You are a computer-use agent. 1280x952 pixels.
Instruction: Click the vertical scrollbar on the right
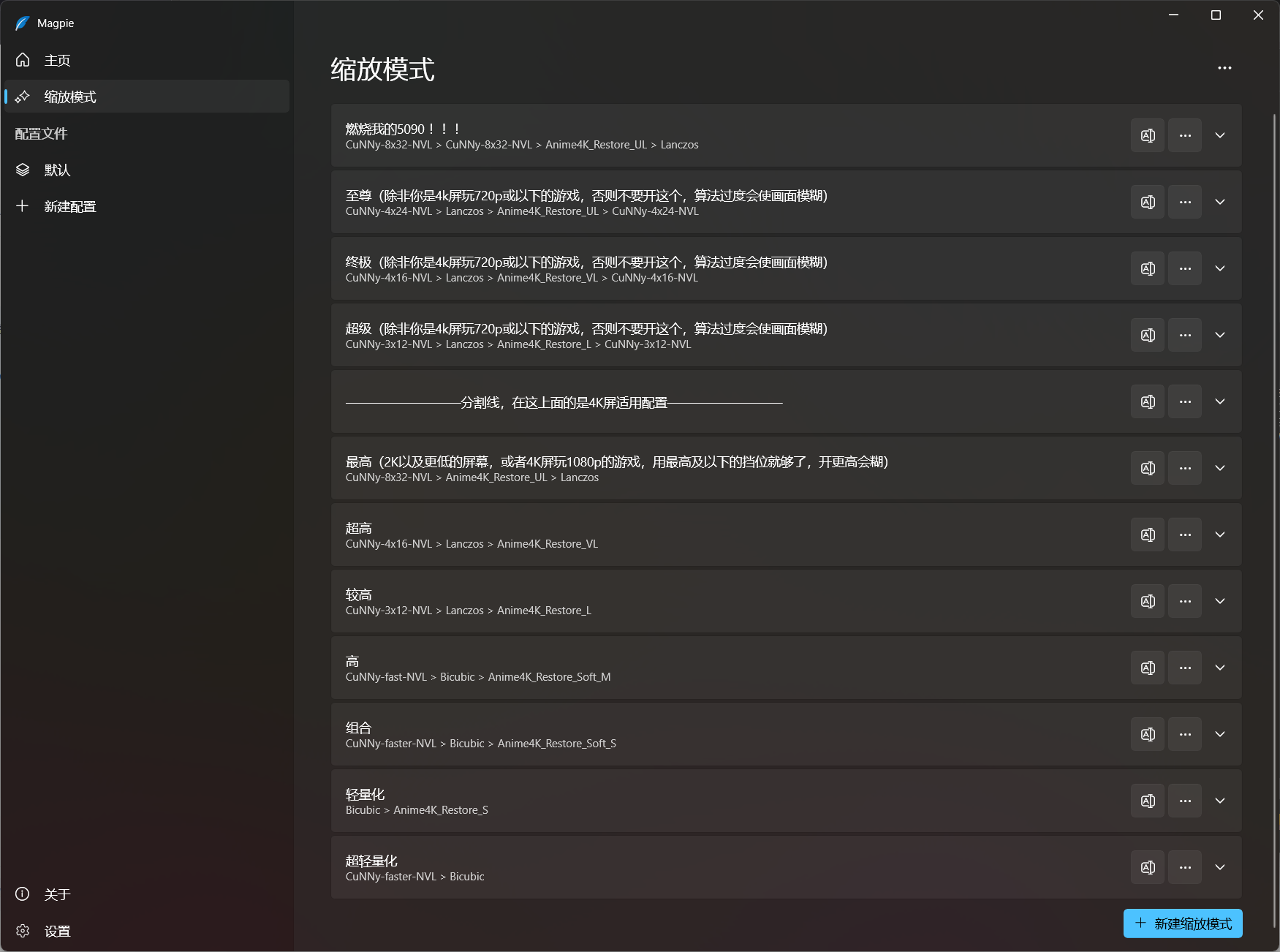[1275, 519]
